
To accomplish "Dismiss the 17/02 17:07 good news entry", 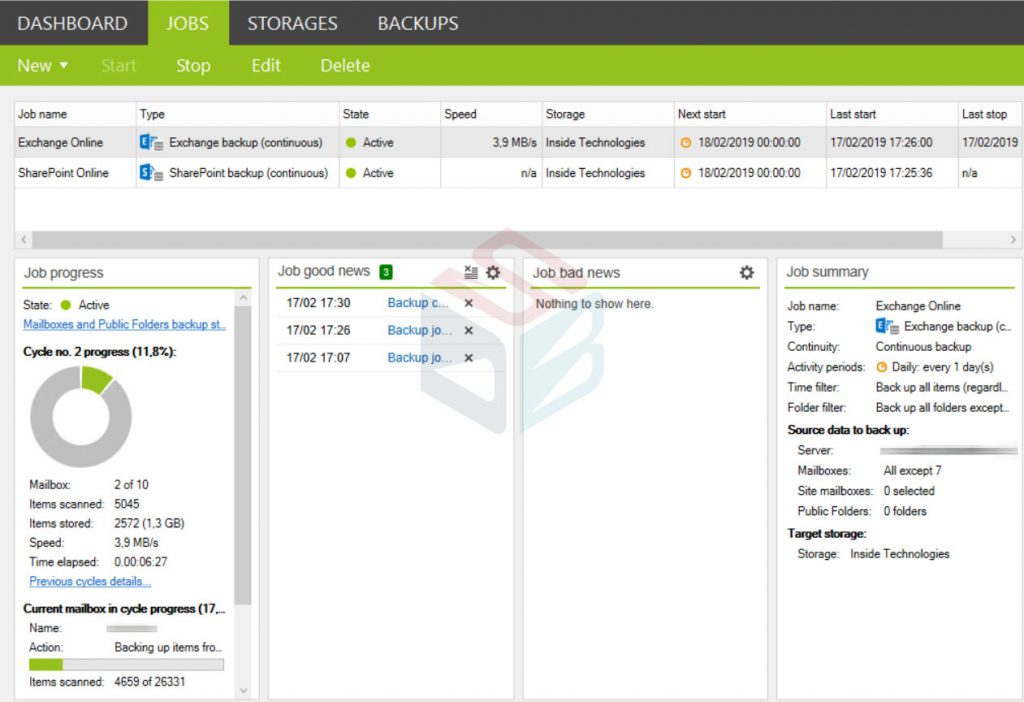I will tap(468, 358).
